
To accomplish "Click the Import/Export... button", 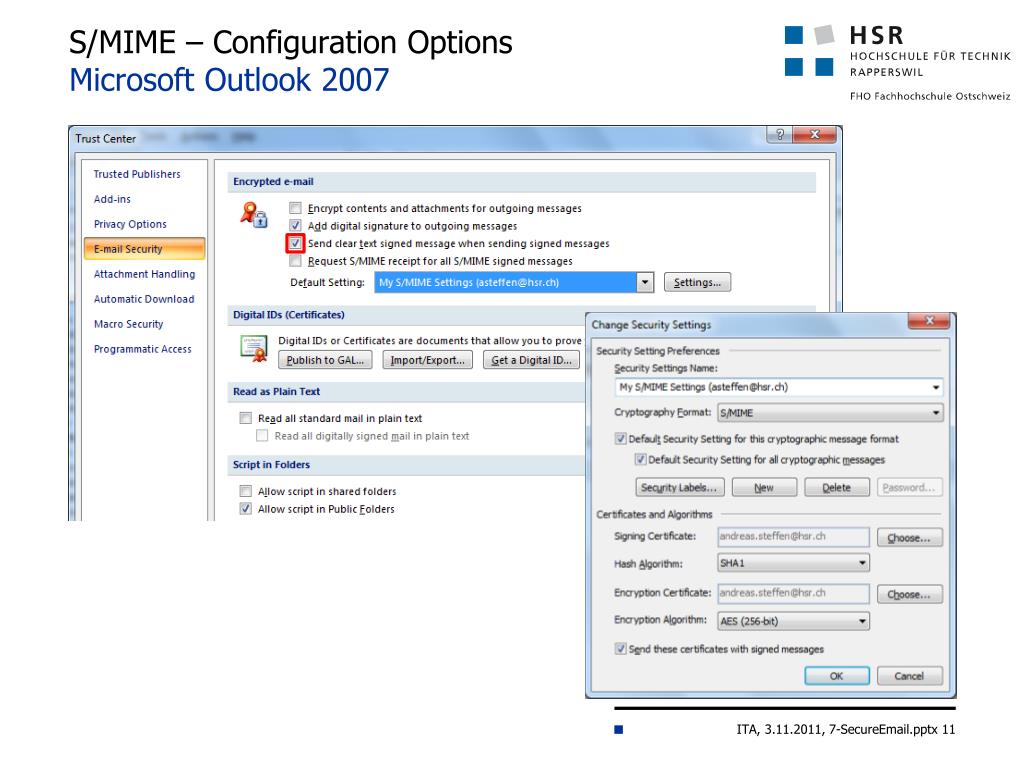I will point(428,360).
